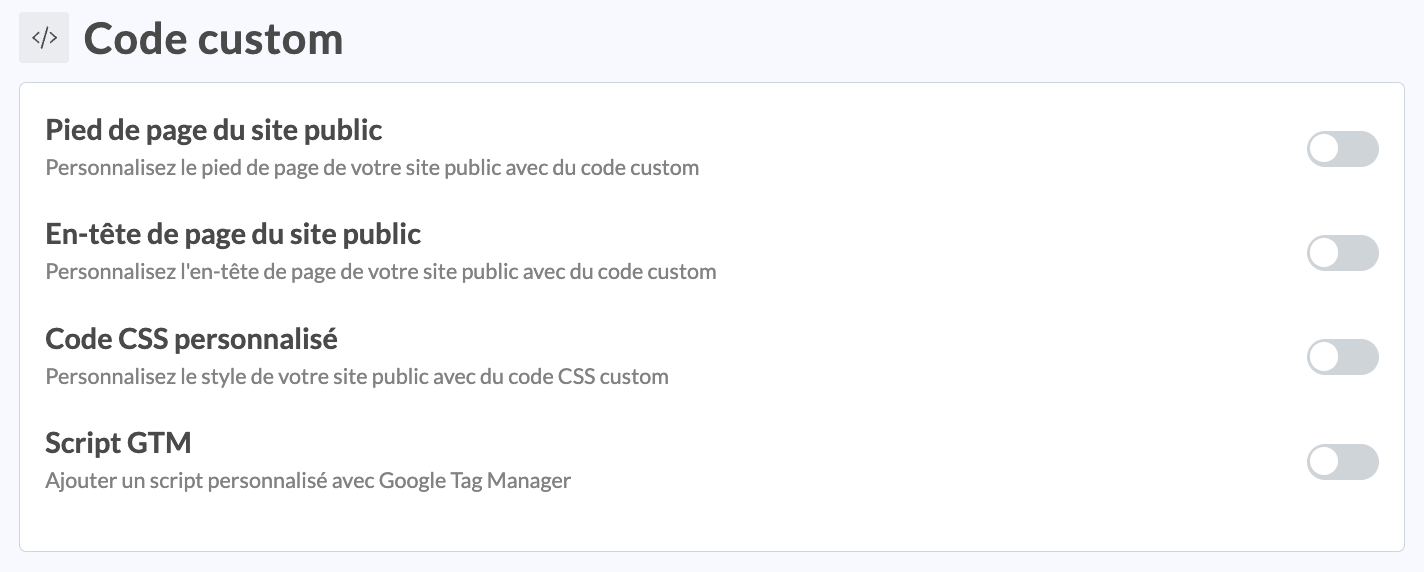Click the 'Script GTM' title text
The height and width of the screenshot is (572, 1424).
[x=118, y=442]
